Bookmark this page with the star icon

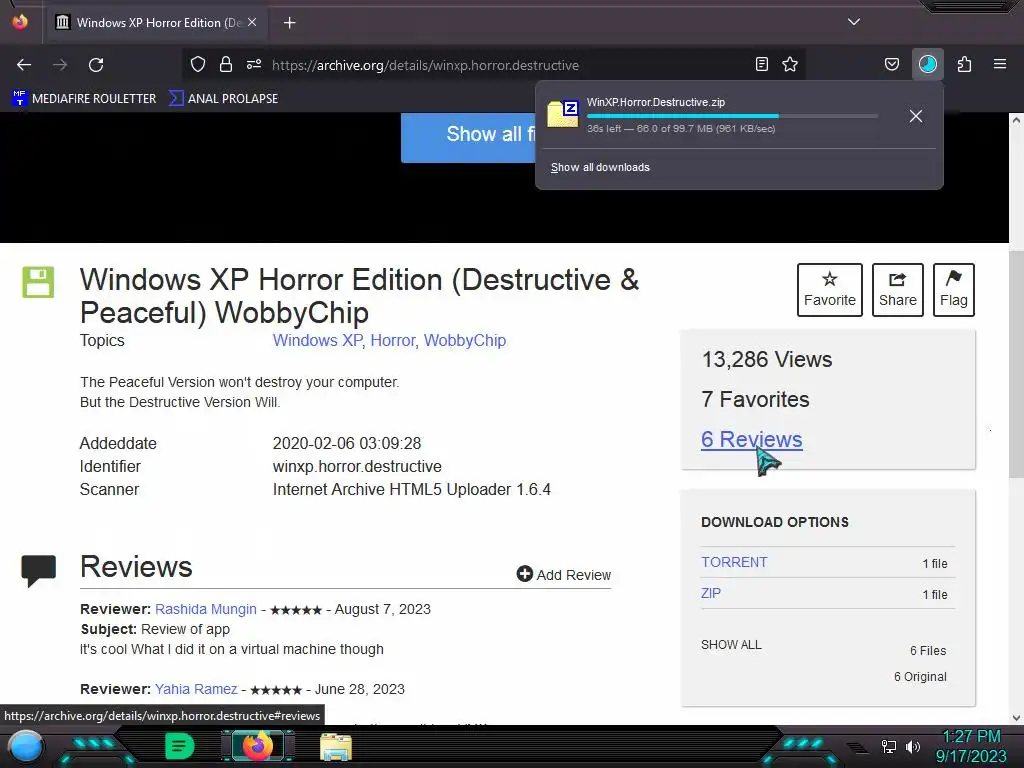coord(790,64)
